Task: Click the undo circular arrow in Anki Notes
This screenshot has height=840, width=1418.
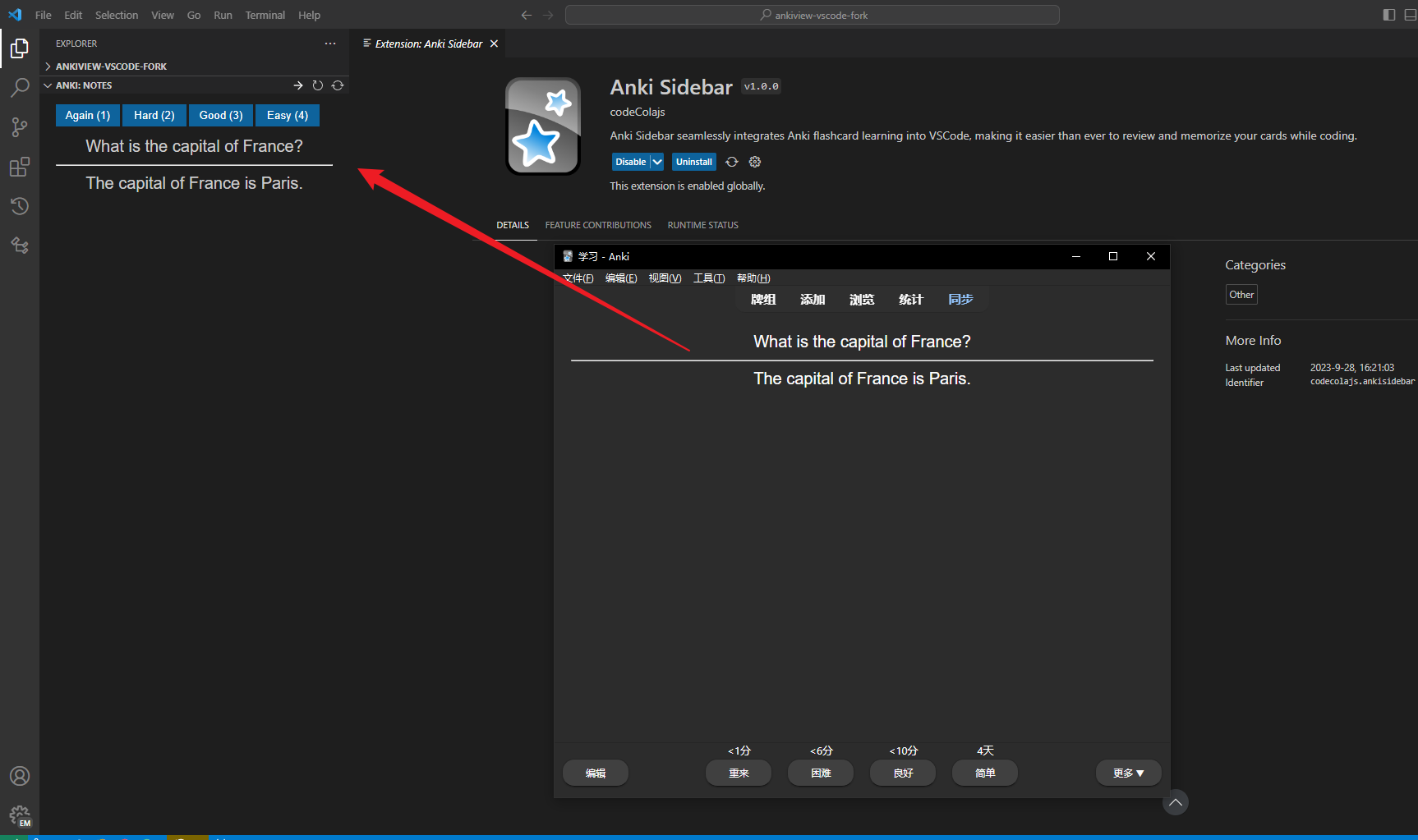Action: (x=318, y=85)
